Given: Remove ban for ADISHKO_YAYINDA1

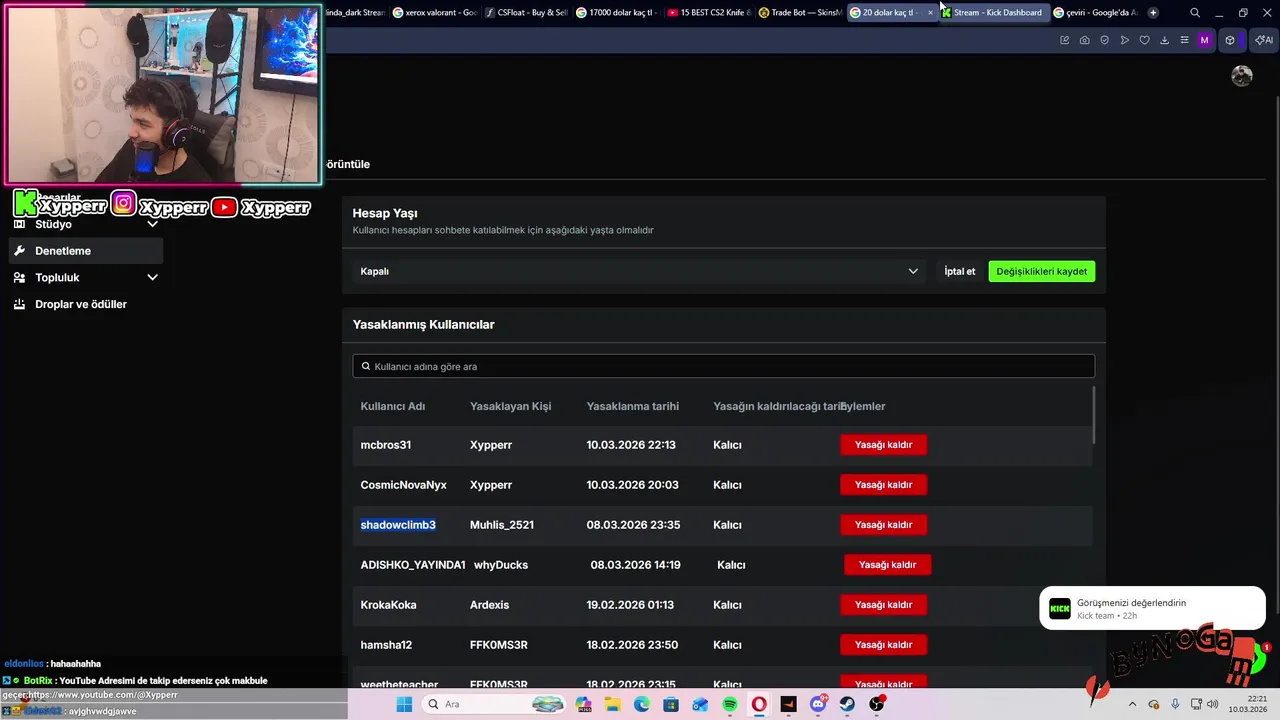Looking at the screenshot, I should [887, 565].
